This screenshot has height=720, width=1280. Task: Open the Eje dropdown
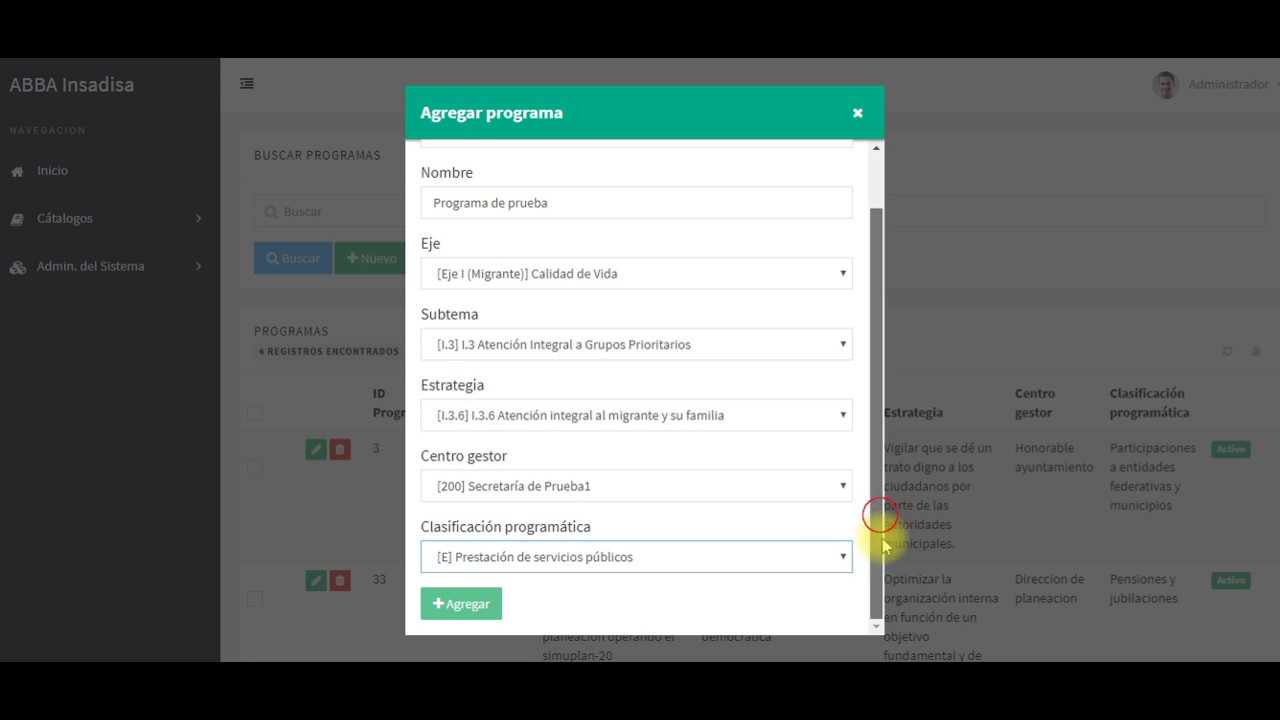click(x=637, y=274)
